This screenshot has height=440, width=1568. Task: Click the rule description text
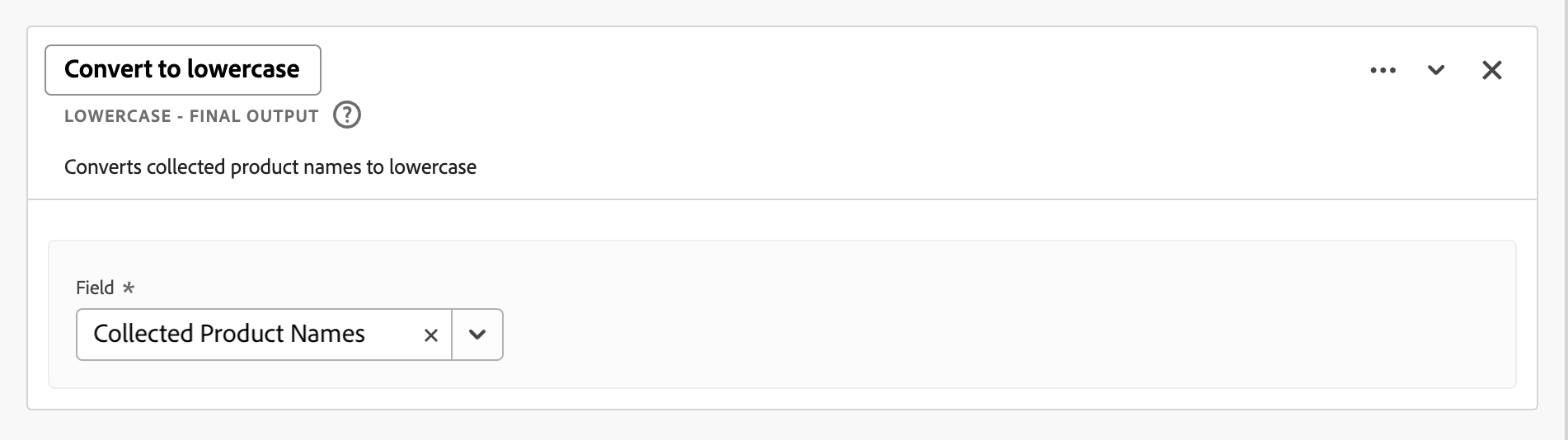(x=270, y=167)
